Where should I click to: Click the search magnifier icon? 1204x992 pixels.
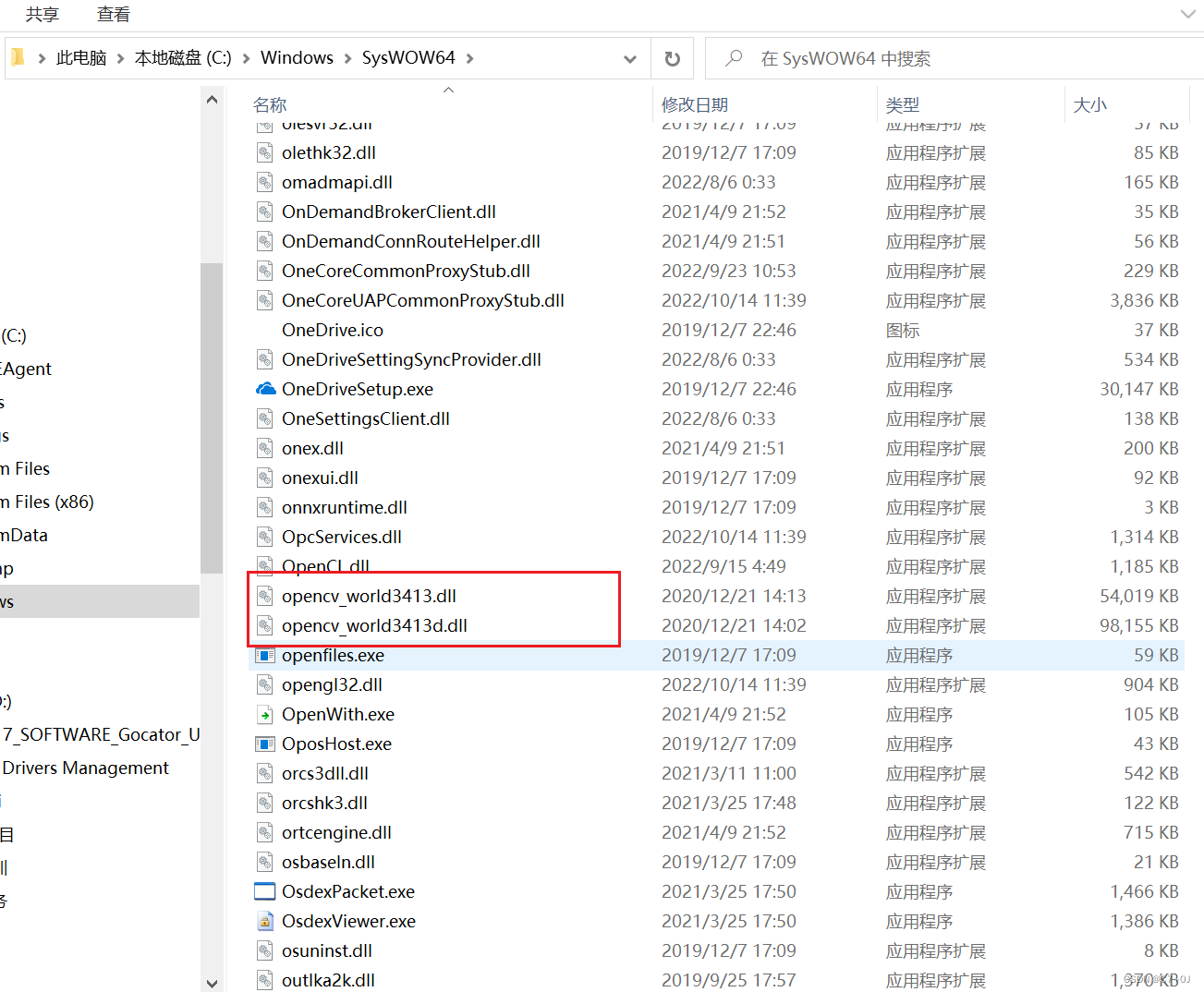click(x=734, y=58)
